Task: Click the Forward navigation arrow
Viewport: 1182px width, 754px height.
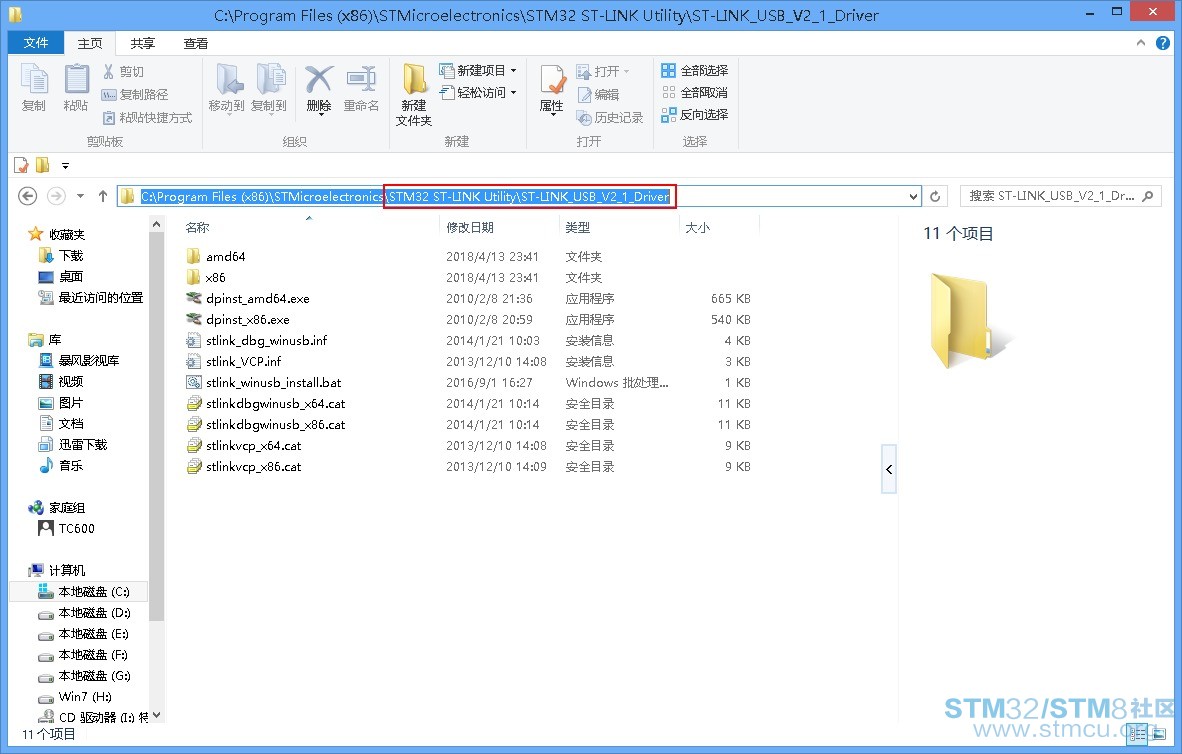Action: click(57, 196)
